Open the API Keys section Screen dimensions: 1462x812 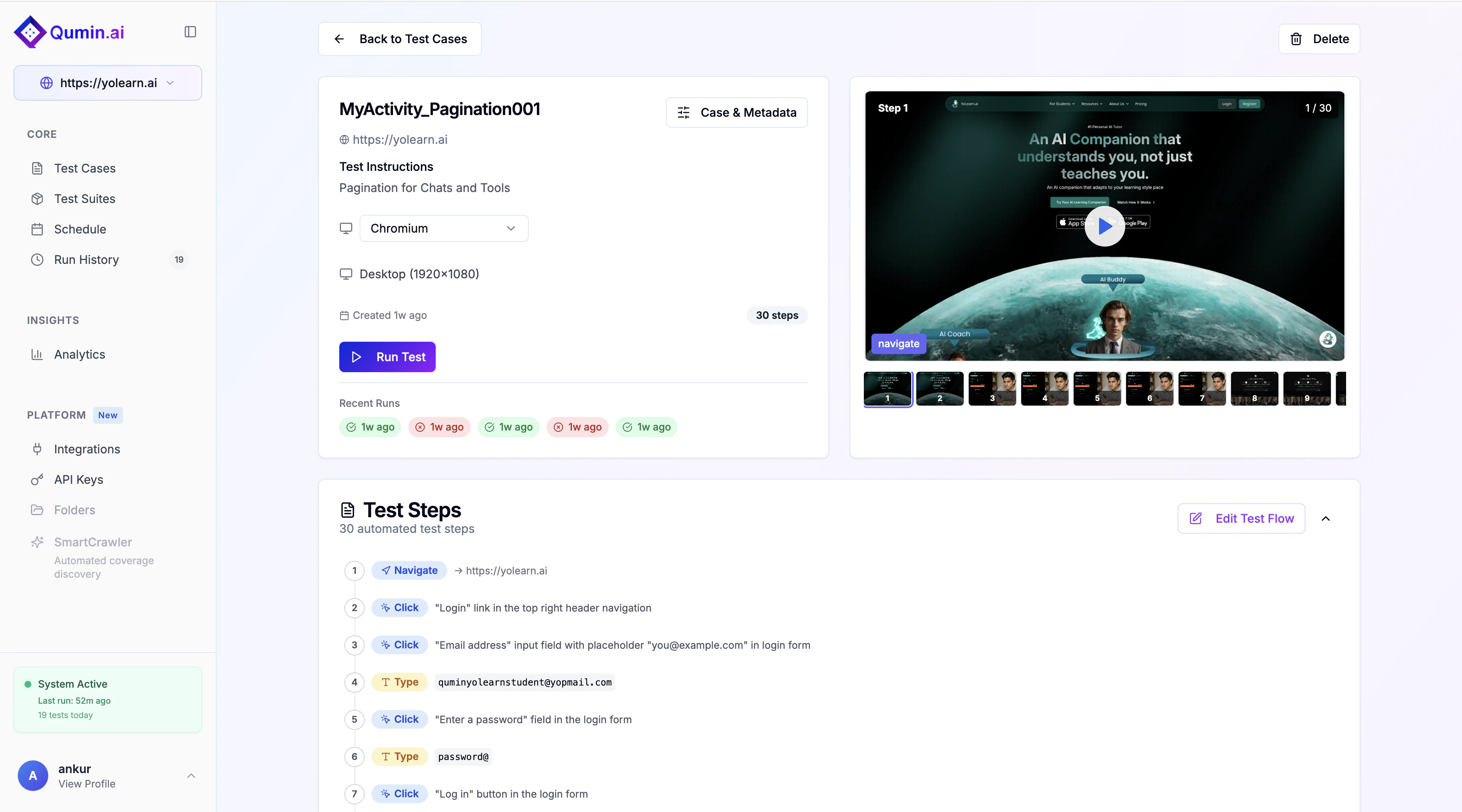(x=78, y=479)
